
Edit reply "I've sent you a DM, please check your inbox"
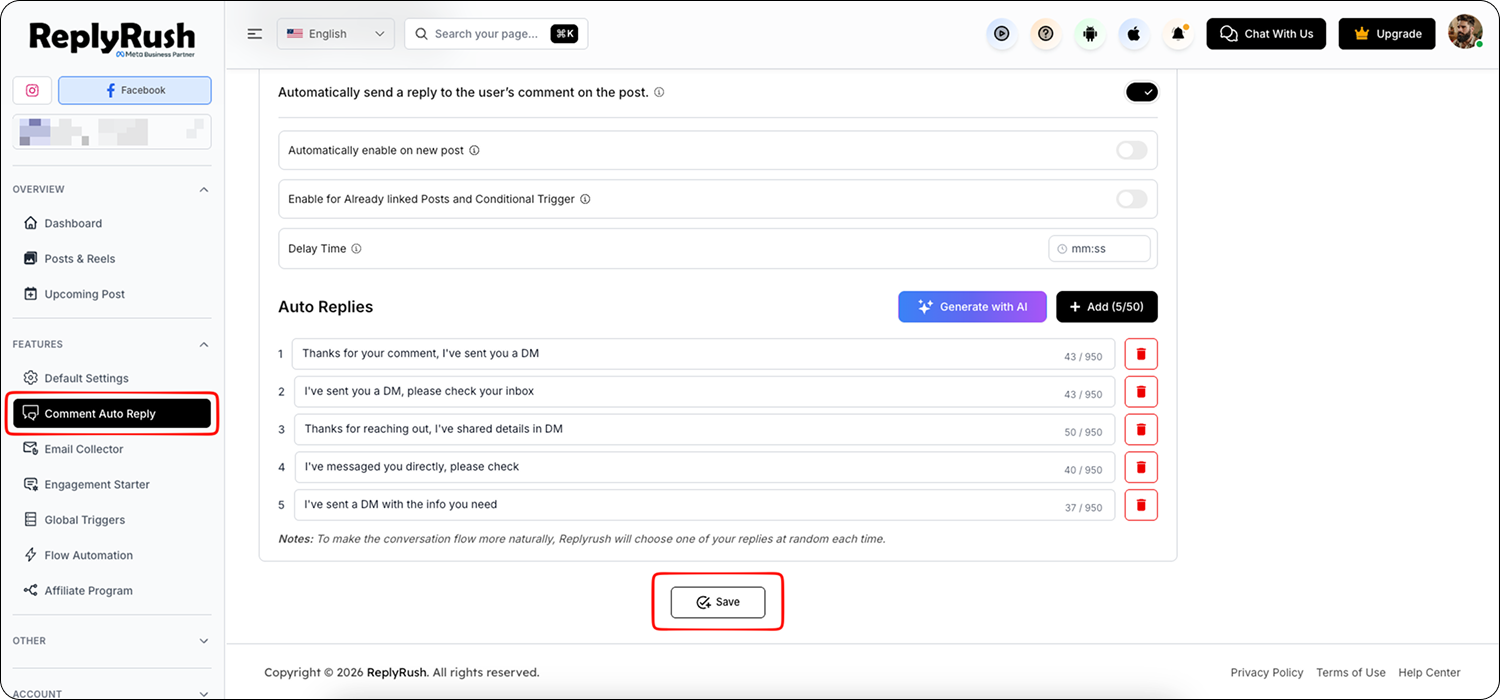click(x=704, y=392)
